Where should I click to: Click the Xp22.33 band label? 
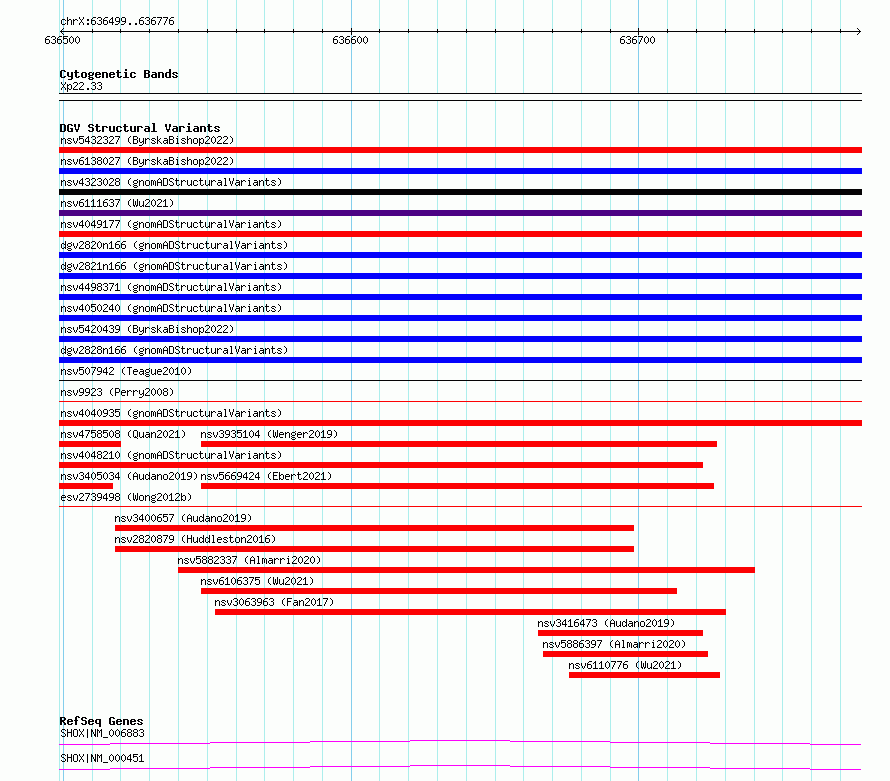coord(81,86)
